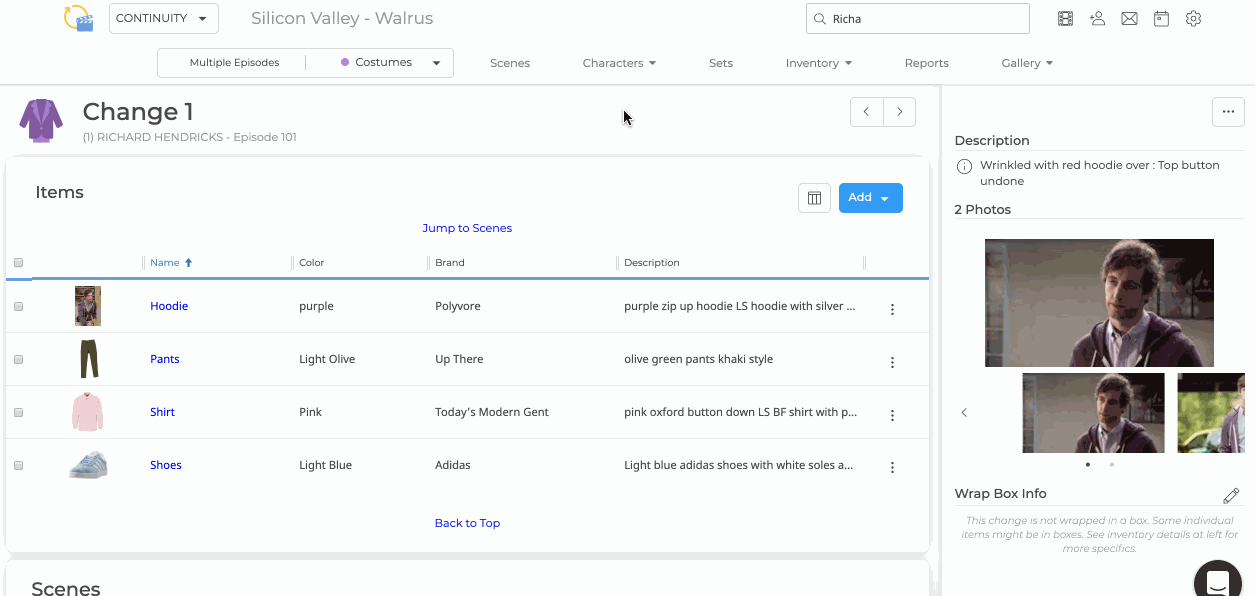Edit Wrap Box Info pencil icon
Image resolution: width=1255 pixels, height=596 pixels.
1231,496
